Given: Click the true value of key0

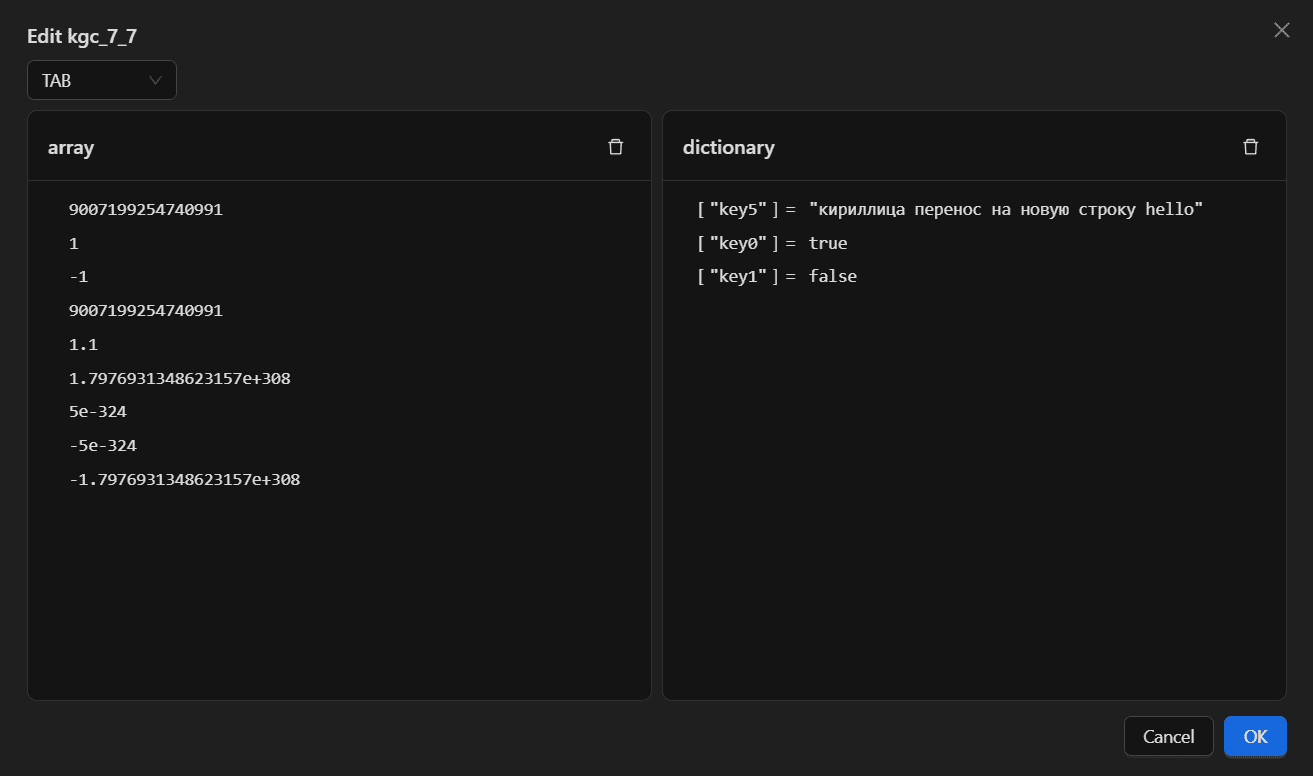Looking at the screenshot, I should click(828, 243).
